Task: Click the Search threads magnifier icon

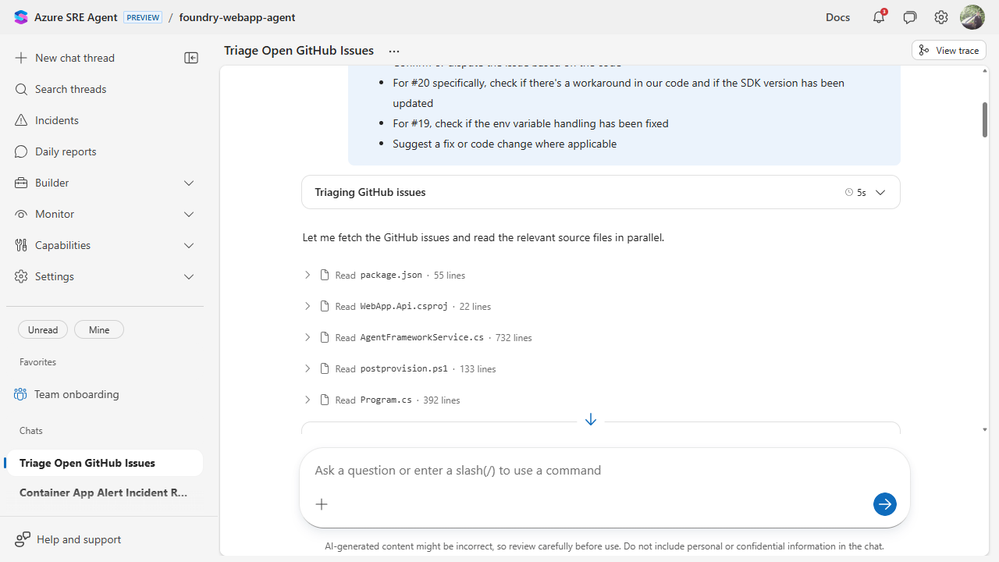Action: click(21, 89)
